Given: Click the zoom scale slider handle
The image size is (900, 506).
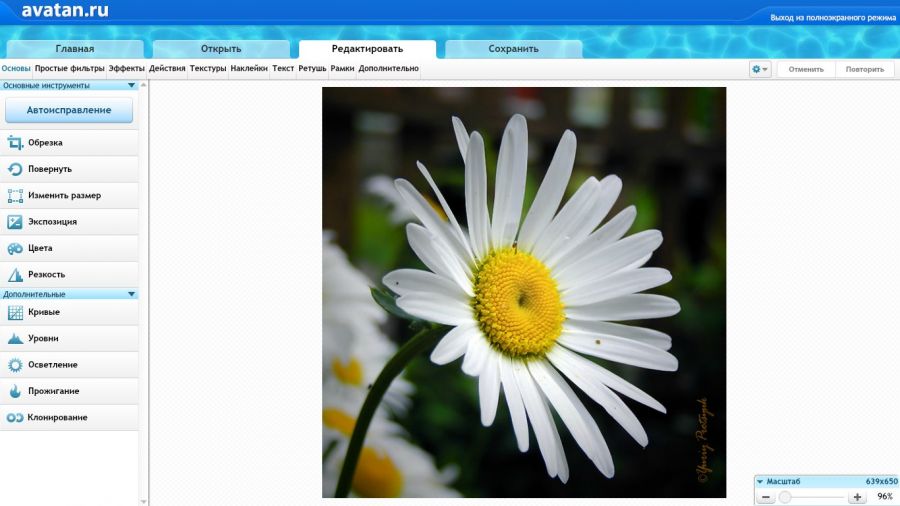Looking at the screenshot, I should coord(785,497).
